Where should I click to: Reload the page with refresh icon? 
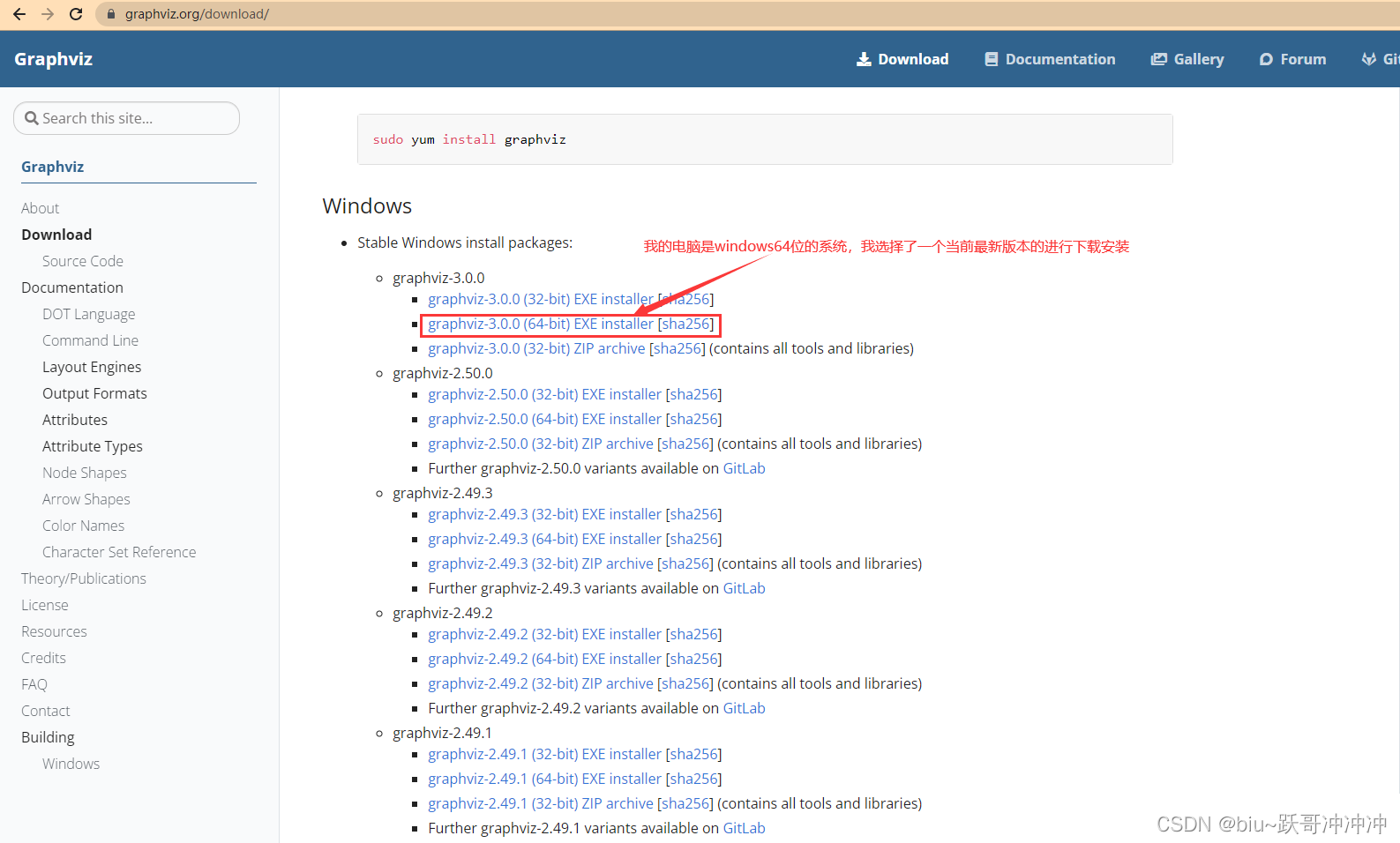(x=76, y=14)
